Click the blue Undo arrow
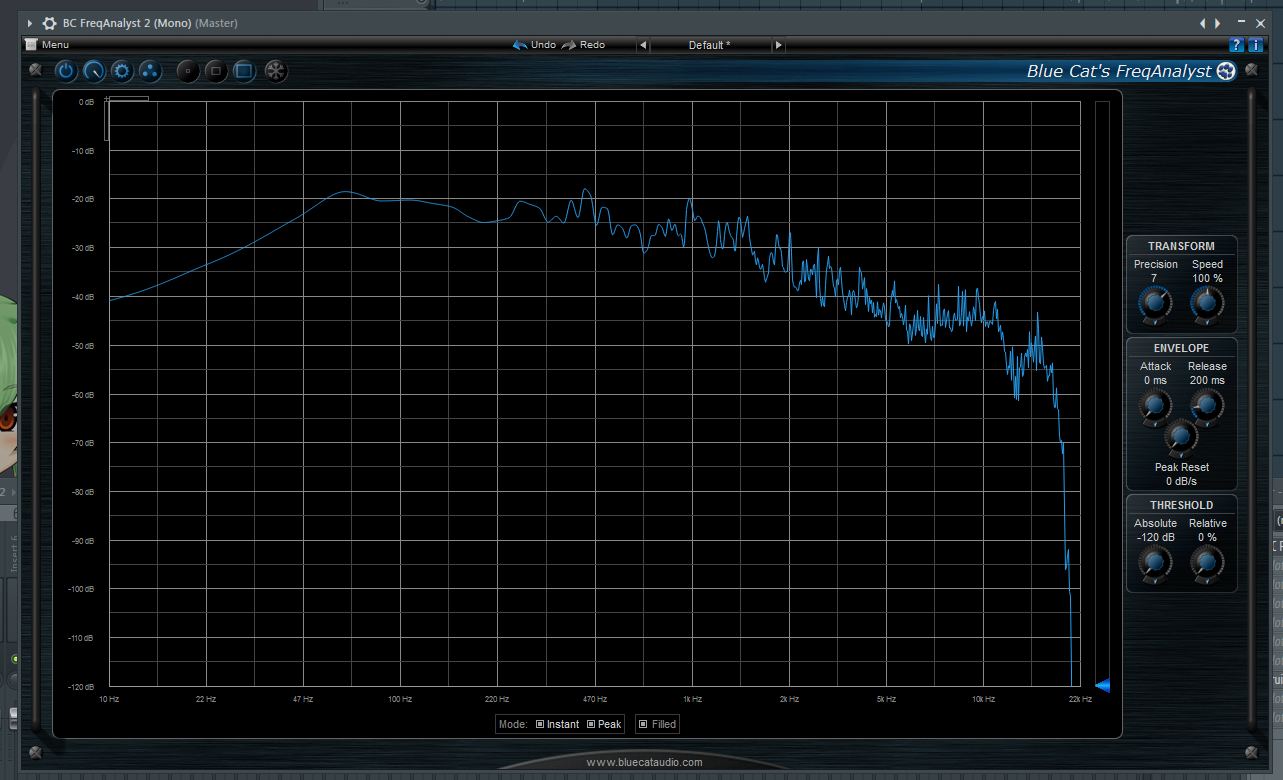Screen dimensions: 1283x780 [519, 45]
